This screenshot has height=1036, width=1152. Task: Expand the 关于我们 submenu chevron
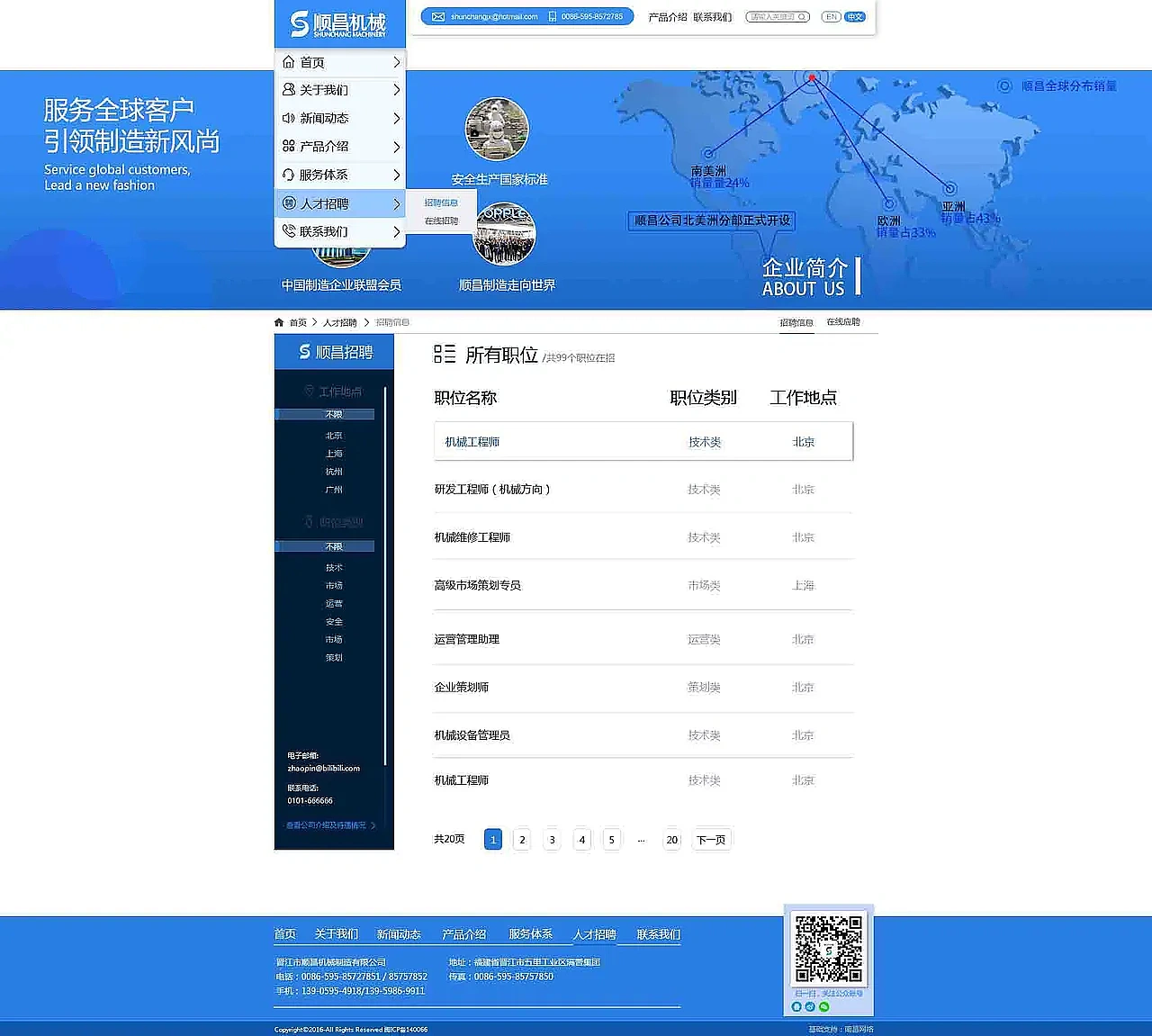[397, 90]
